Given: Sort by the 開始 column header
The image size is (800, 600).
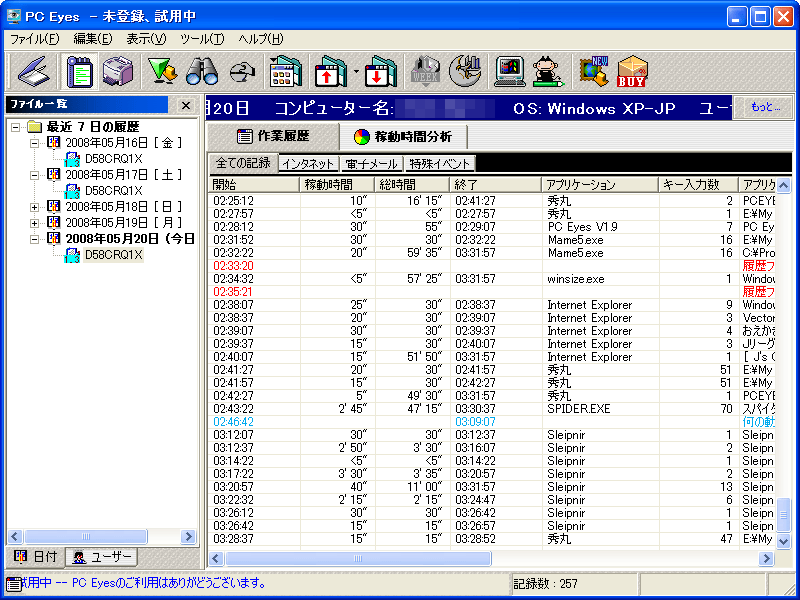Looking at the screenshot, I should (x=254, y=184).
